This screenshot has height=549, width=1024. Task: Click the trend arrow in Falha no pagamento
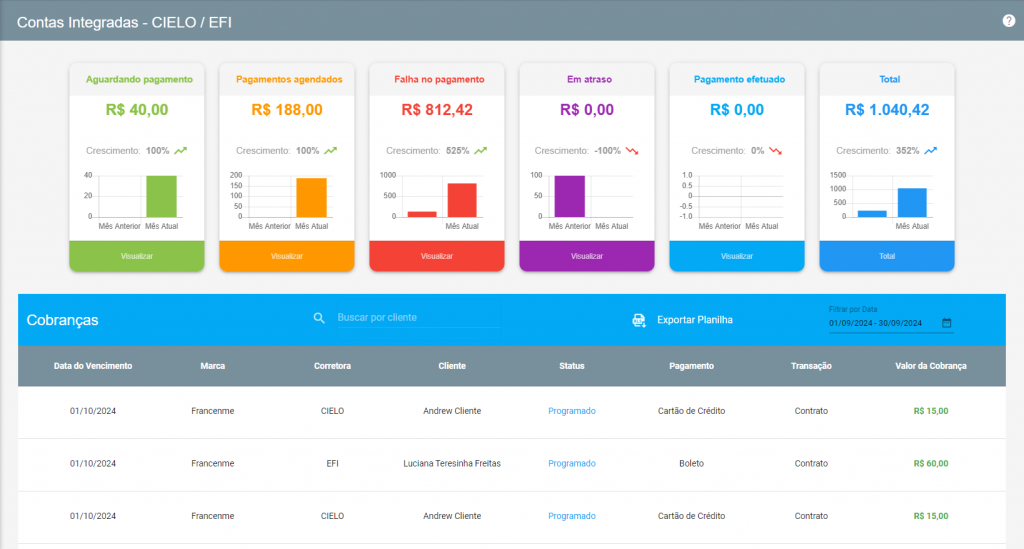pos(481,151)
